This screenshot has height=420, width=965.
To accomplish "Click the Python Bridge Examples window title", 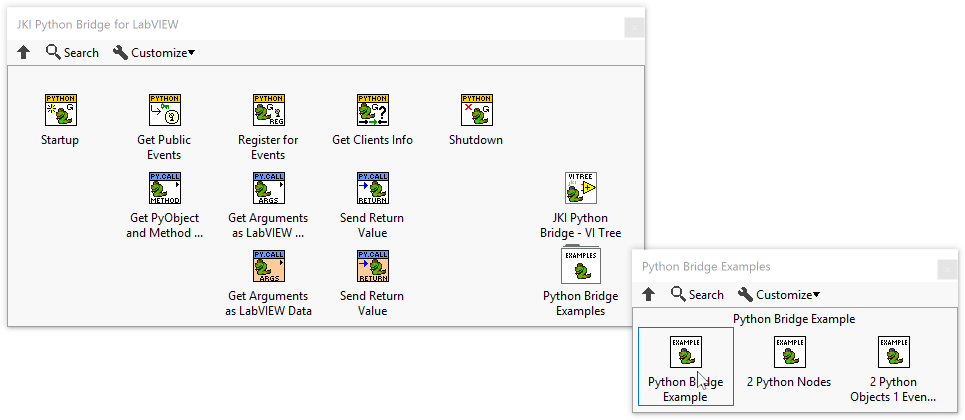I will 706,267.
